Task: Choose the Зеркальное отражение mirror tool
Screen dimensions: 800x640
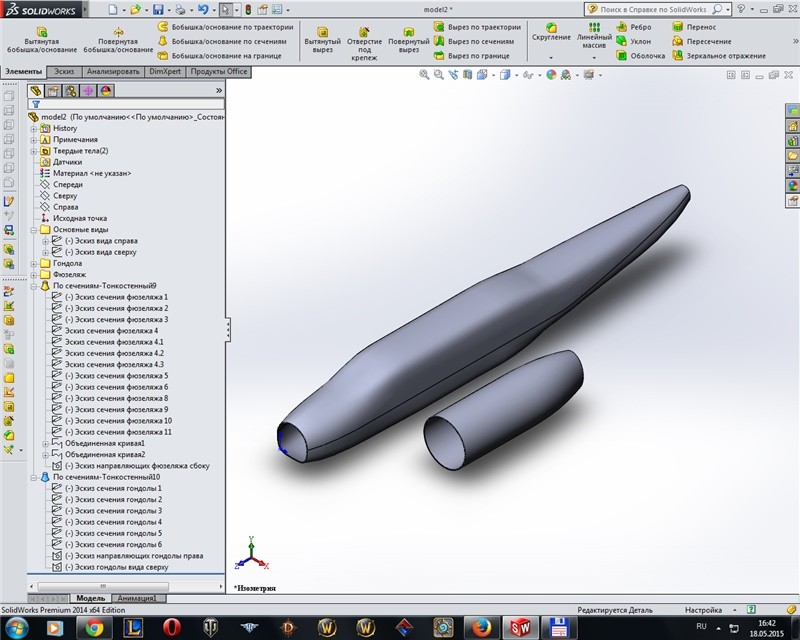Action: pos(719,56)
